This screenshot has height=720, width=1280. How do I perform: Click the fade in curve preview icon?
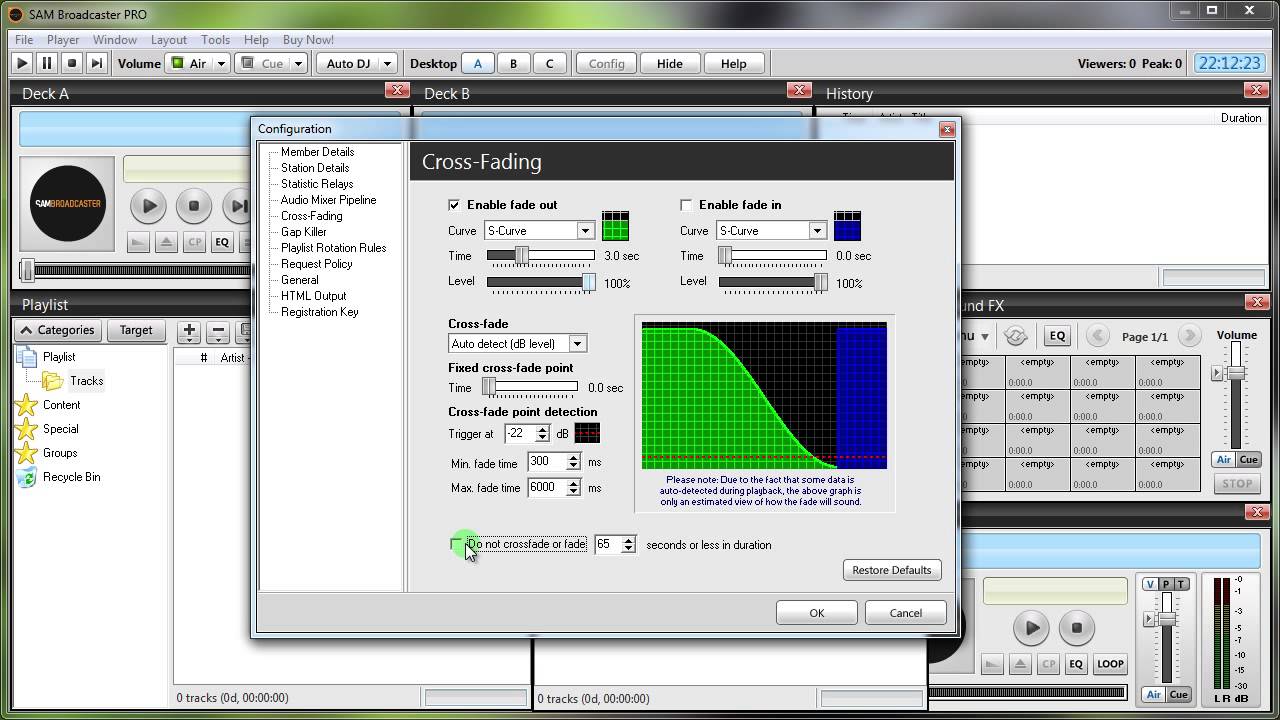point(847,225)
